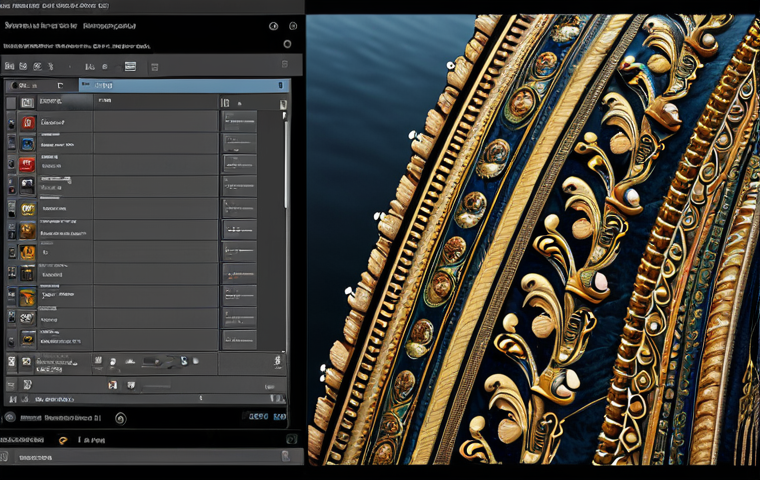Select the dark tab left of the blue tab

click(42, 85)
